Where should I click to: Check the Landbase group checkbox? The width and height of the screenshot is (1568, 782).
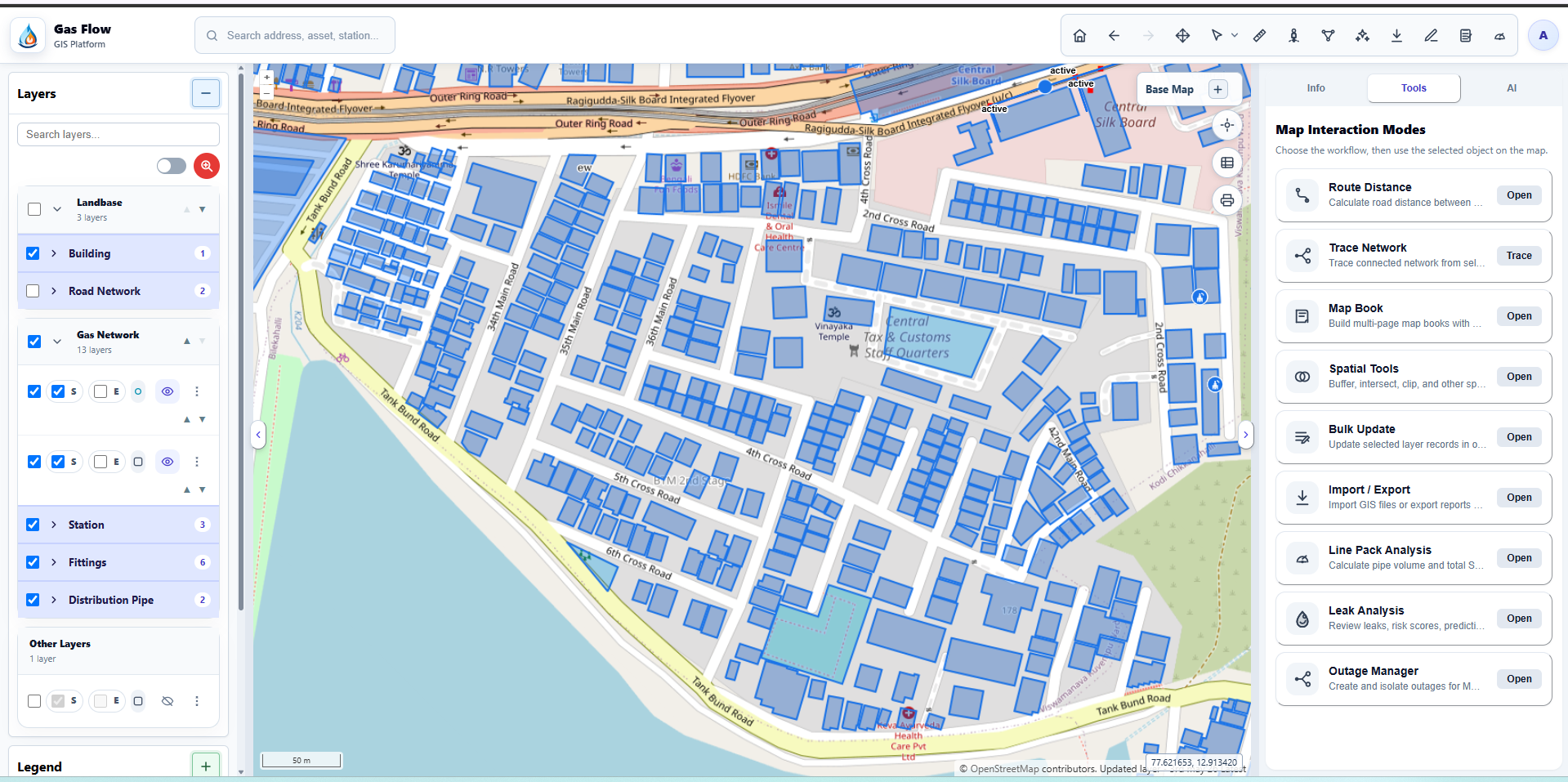pos(34,209)
